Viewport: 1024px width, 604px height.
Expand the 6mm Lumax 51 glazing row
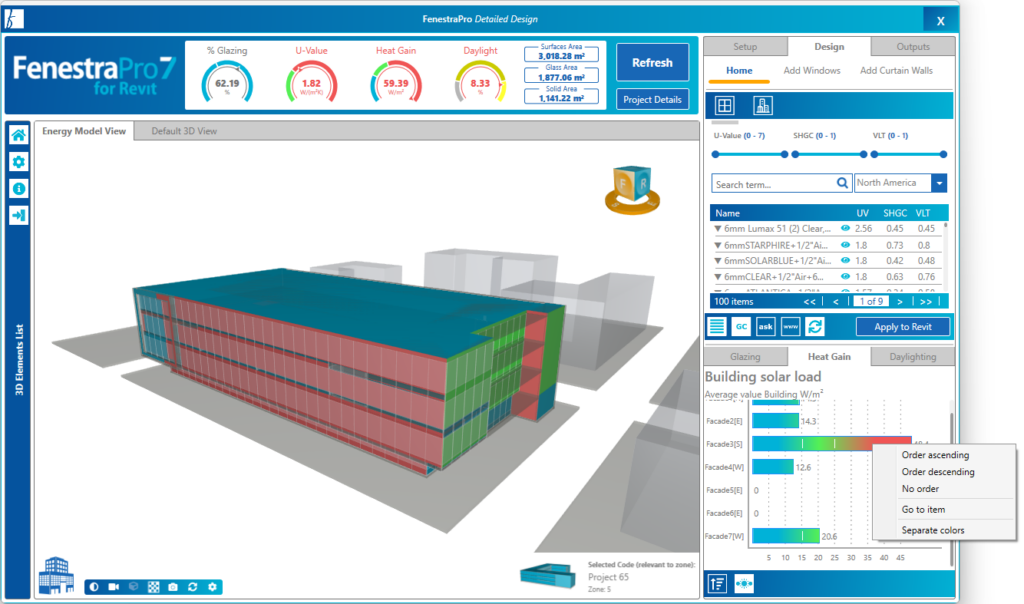(x=718, y=229)
